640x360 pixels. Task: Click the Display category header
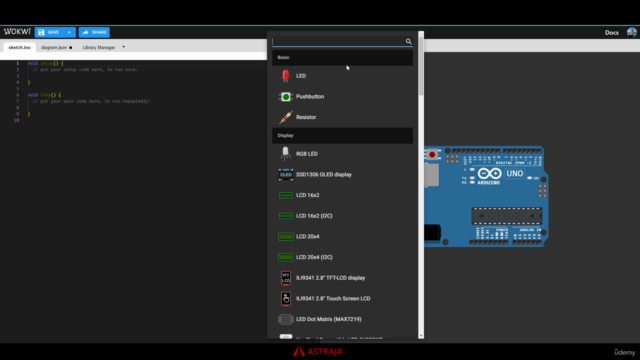[342, 136]
